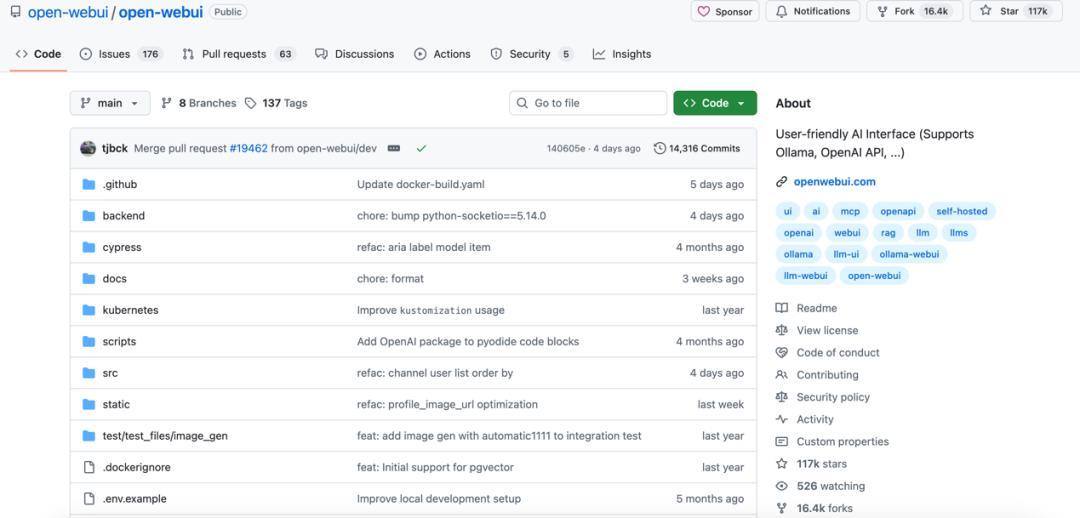Click the commit details ellipsis icon
The image size is (1080, 518).
394,149
